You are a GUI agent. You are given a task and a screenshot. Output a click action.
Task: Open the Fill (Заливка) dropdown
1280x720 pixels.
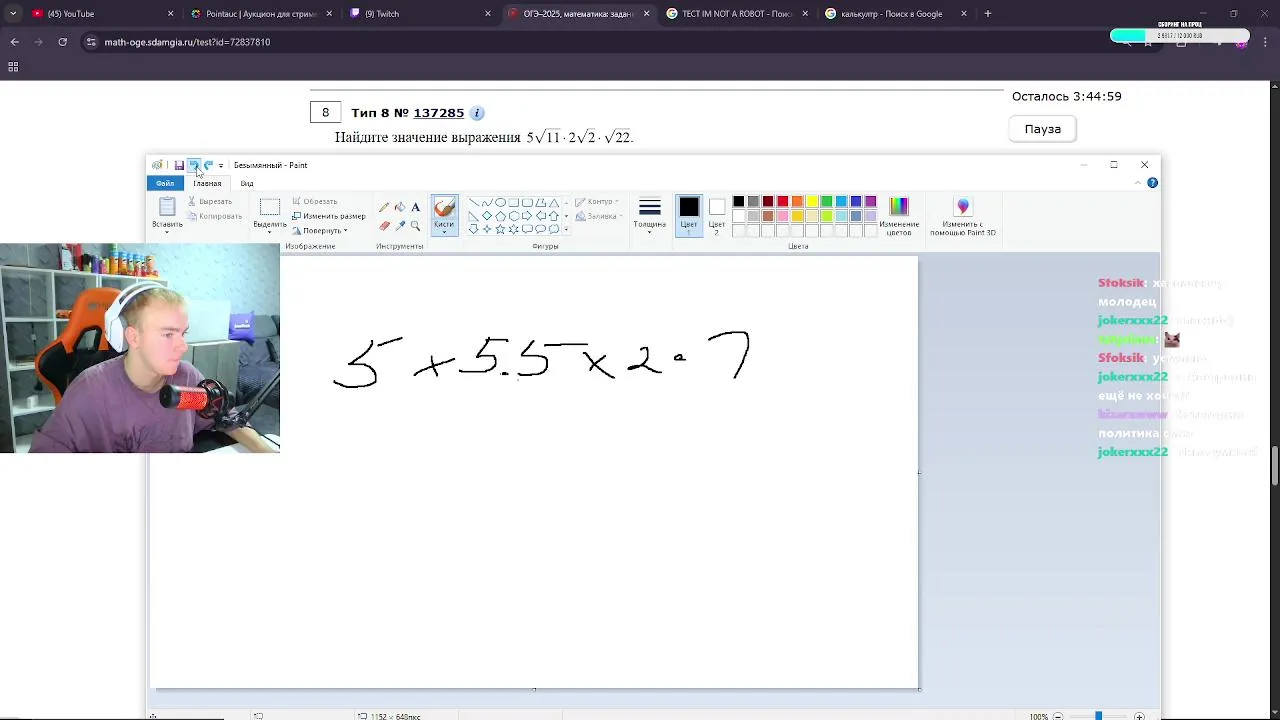coord(598,216)
